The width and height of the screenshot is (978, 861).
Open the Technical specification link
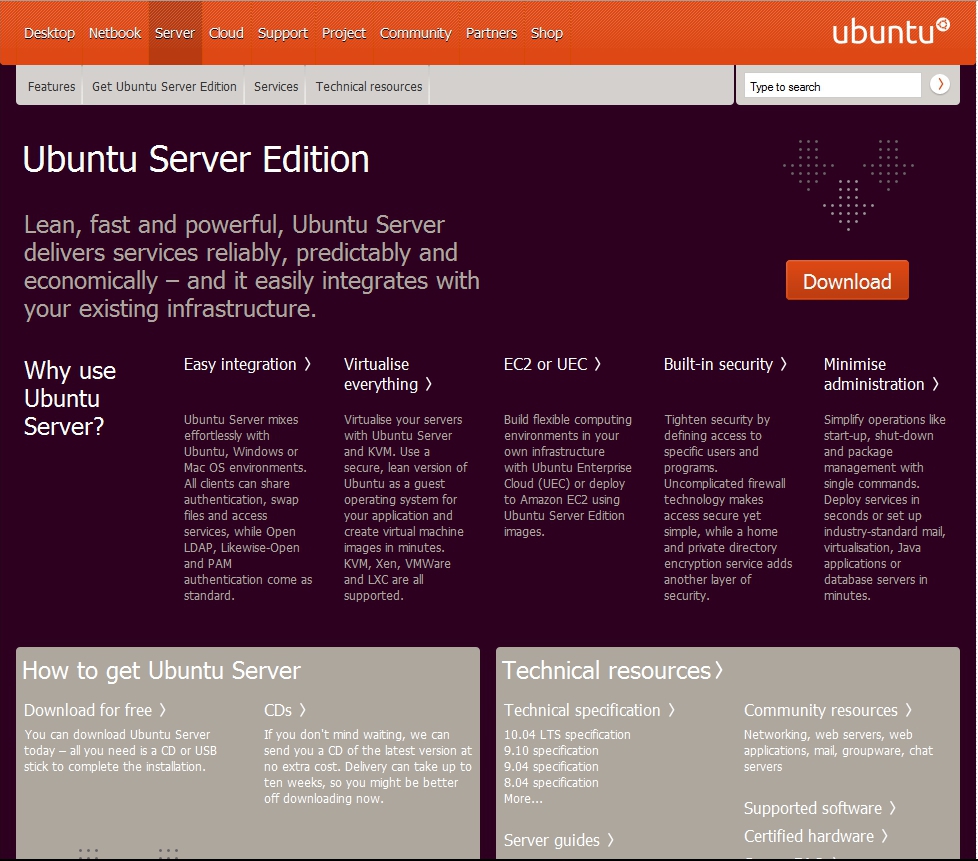(x=589, y=710)
